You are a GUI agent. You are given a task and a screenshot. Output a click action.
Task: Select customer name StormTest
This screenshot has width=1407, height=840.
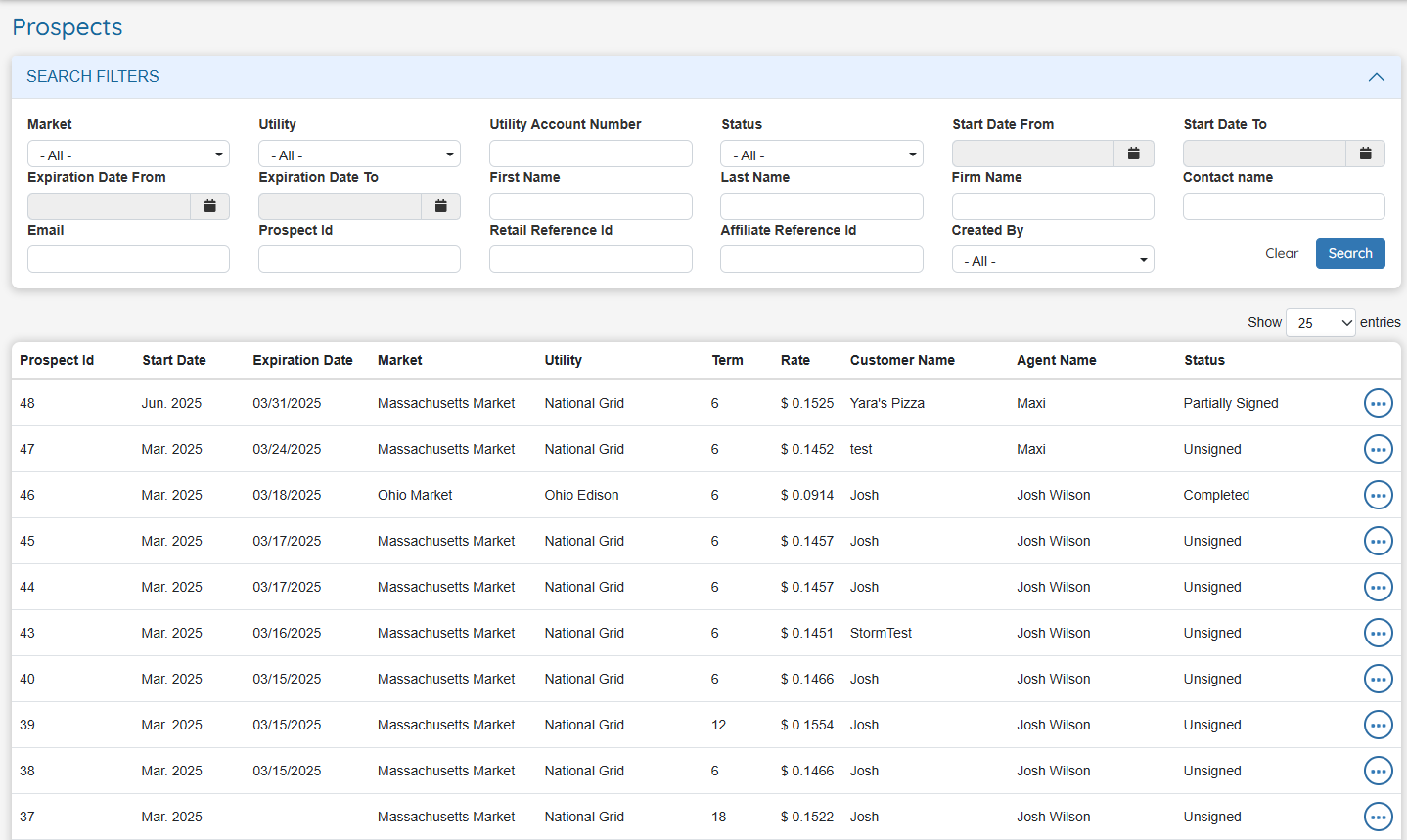(x=881, y=633)
